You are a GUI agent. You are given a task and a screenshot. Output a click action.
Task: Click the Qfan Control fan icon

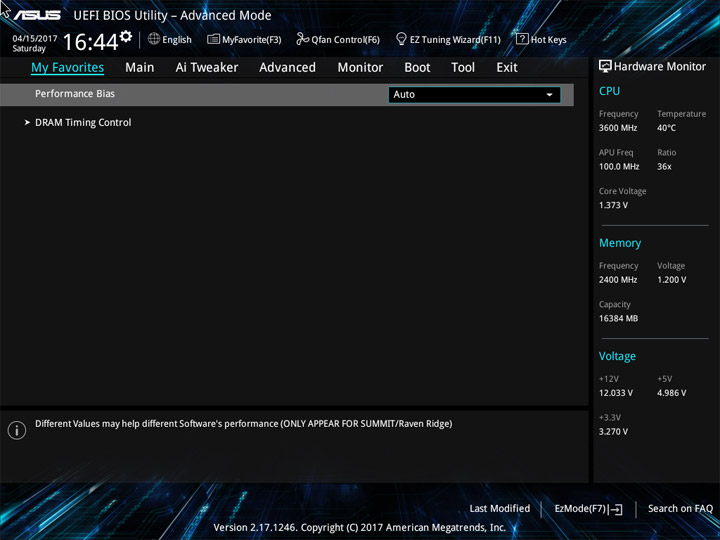pyautogui.click(x=302, y=39)
